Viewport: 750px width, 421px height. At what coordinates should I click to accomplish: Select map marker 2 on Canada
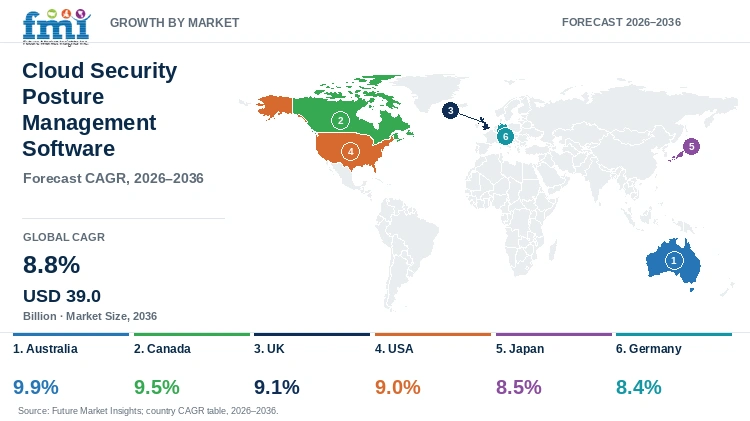340,121
